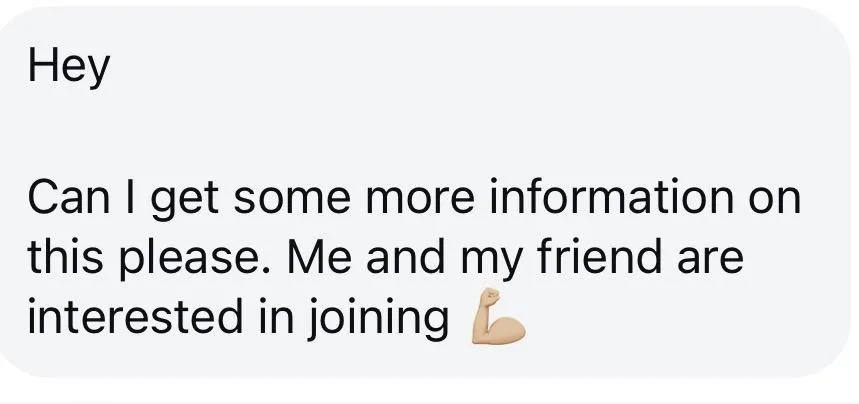Click the word "and" after "Me"

click(405, 257)
